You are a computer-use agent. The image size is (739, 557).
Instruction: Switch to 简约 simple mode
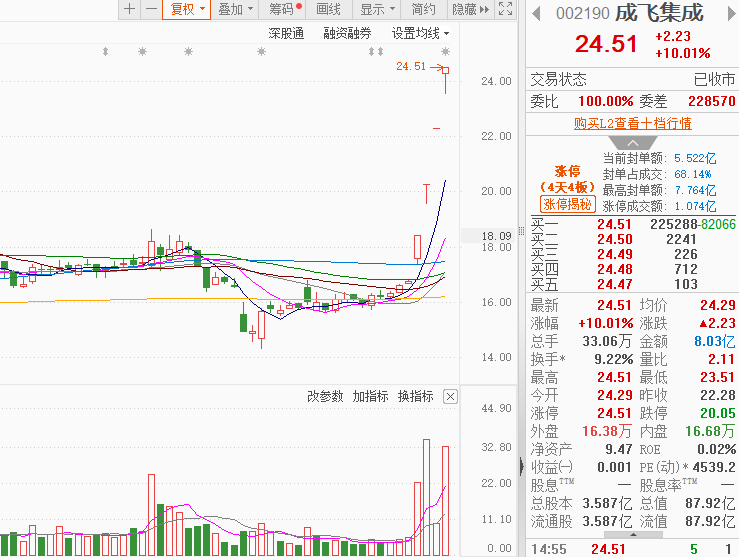pos(424,9)
